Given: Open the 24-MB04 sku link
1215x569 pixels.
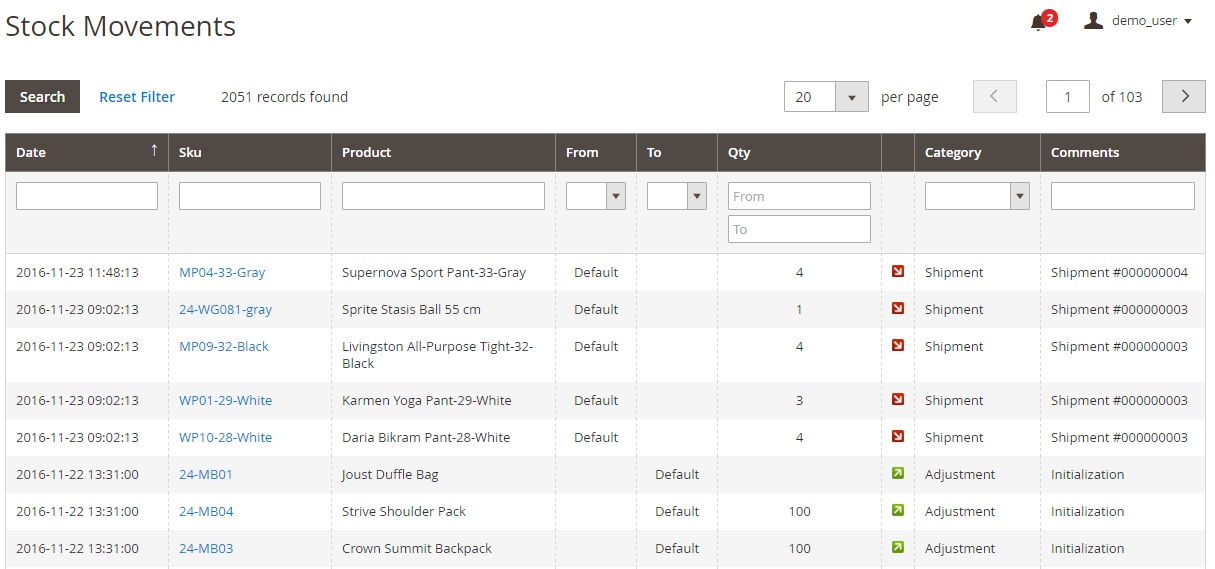Looking at the screenshot, I should [206, 511].
